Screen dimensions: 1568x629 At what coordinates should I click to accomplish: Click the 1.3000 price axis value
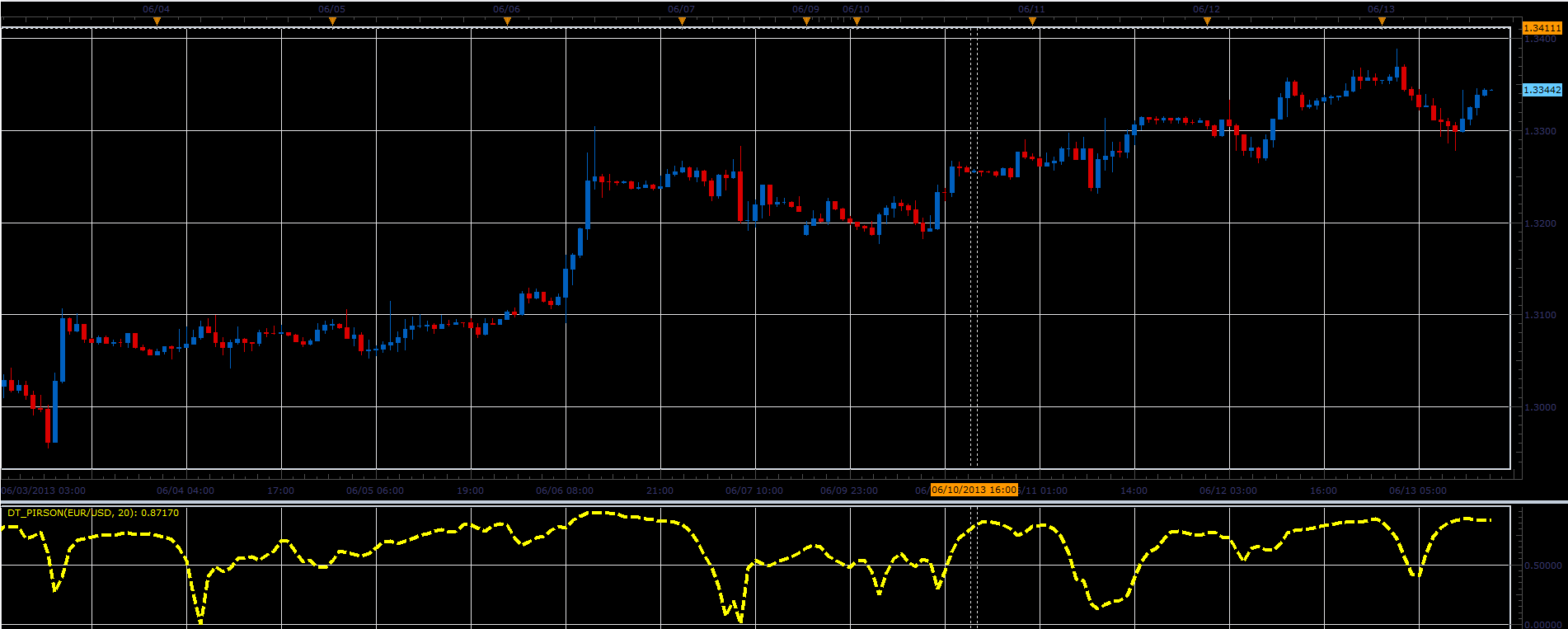point(1540,408)
